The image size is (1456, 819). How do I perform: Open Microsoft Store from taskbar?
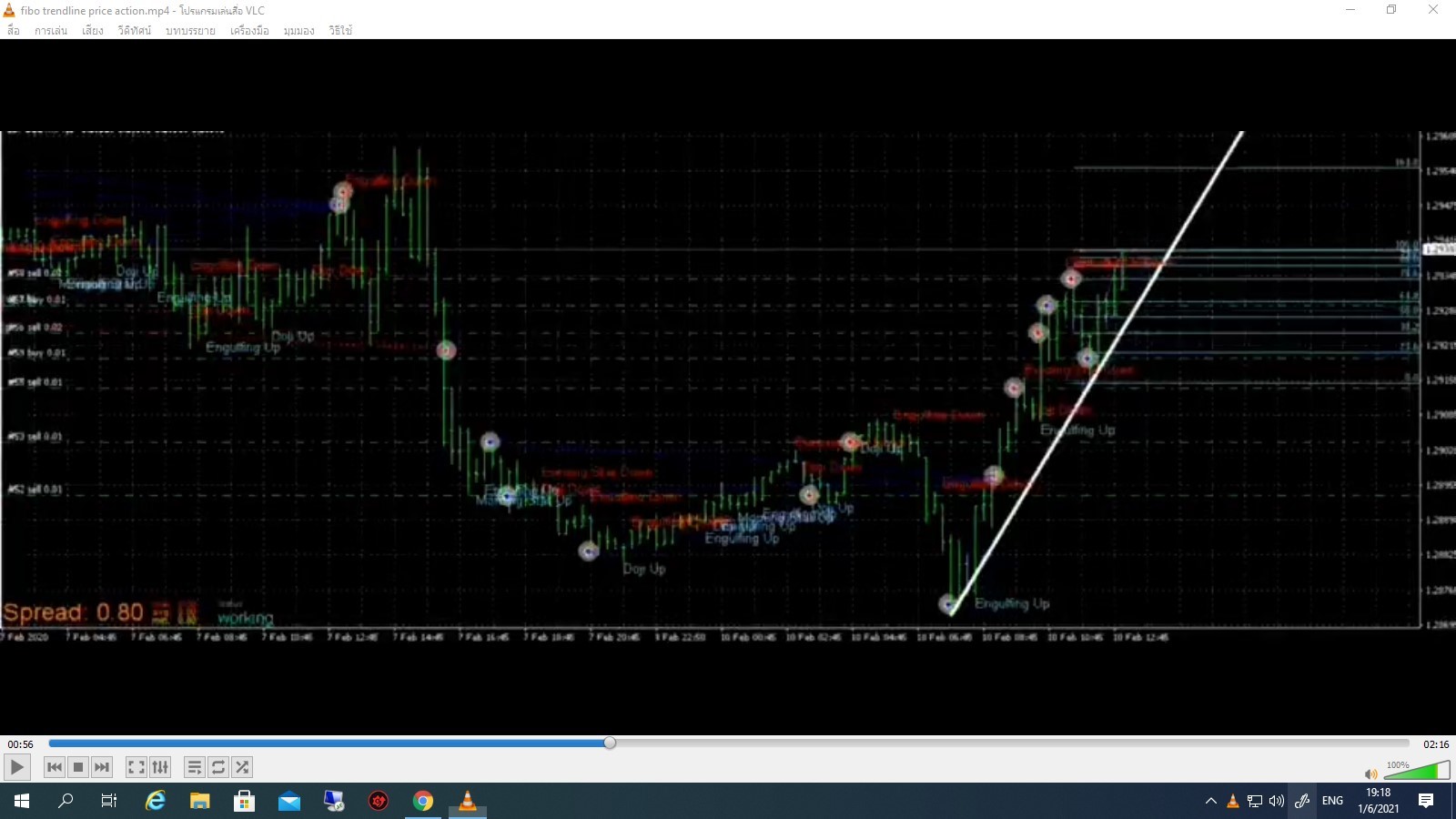[x=244, y=801]
